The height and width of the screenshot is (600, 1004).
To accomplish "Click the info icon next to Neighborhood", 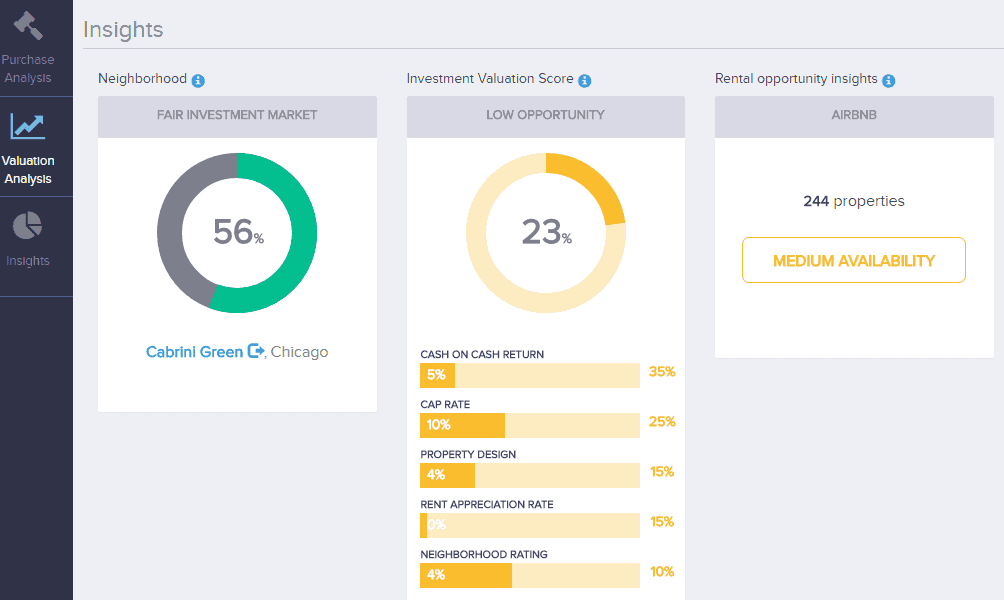I will 198,80.
